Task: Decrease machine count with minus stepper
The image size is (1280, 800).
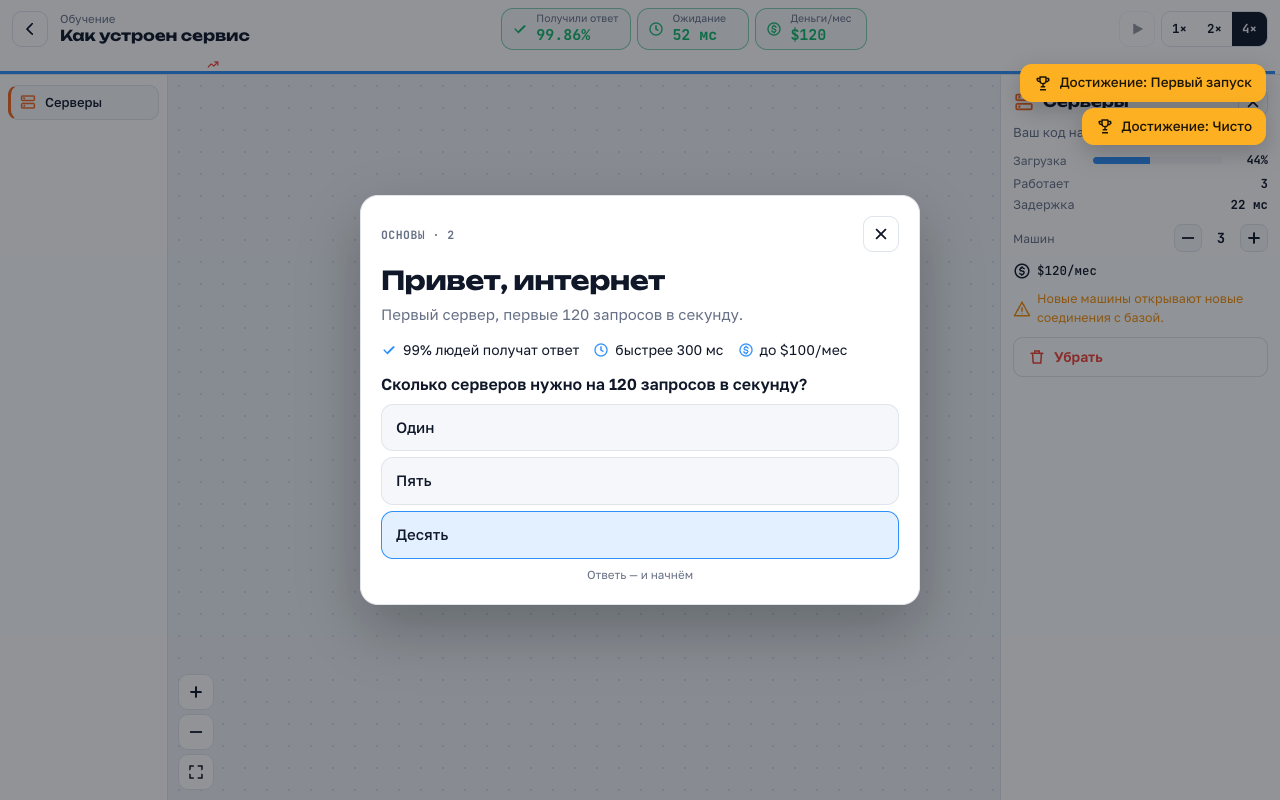Action: [x=1188, y=238]
